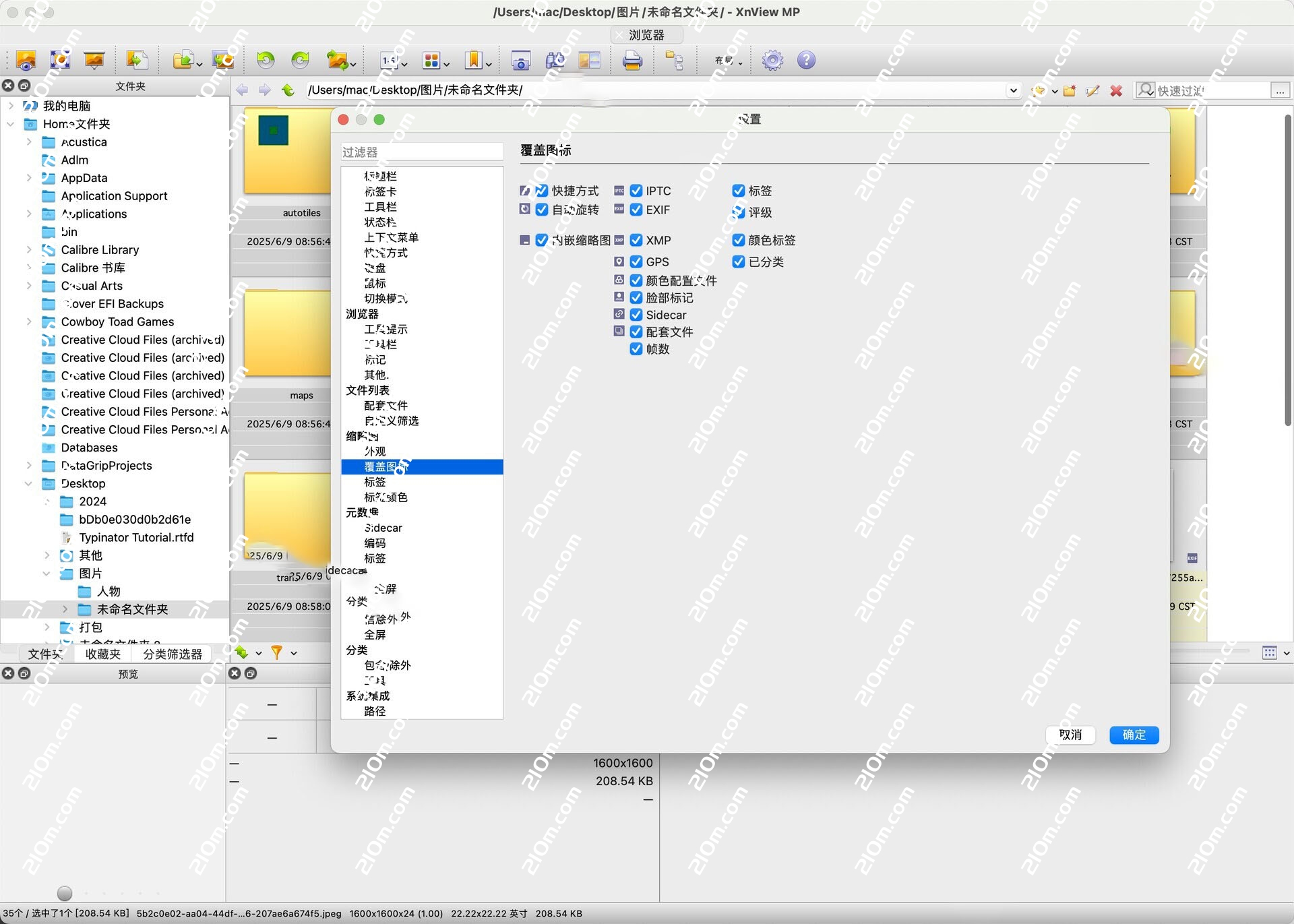Uncheck the GPS overlay checkbox
The width and height of the screenshot is (1294, 924).
click(636, 261)
